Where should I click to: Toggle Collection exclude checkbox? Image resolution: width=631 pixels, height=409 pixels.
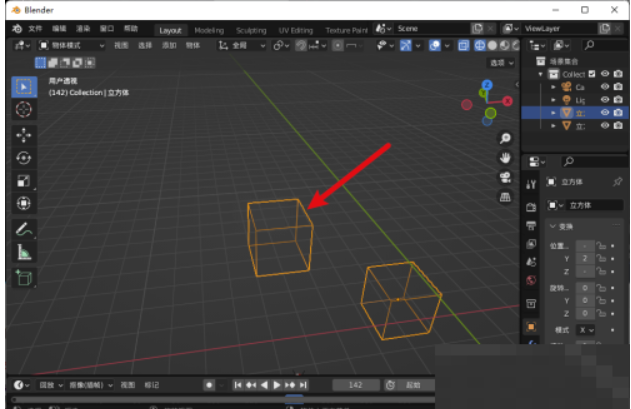pos(592,74)
